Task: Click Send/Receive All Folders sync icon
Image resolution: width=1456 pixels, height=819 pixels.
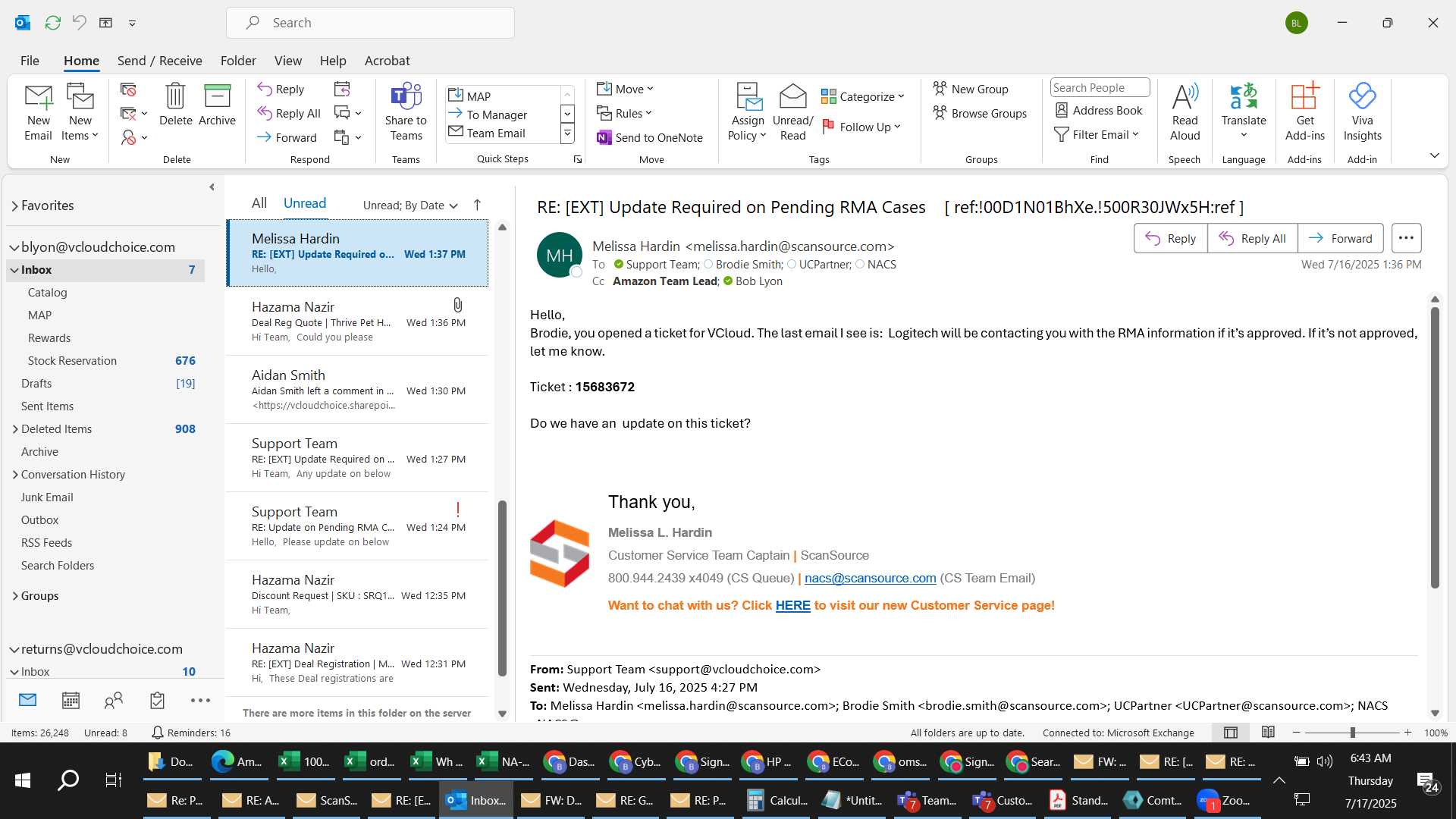Action: (52, 23)
